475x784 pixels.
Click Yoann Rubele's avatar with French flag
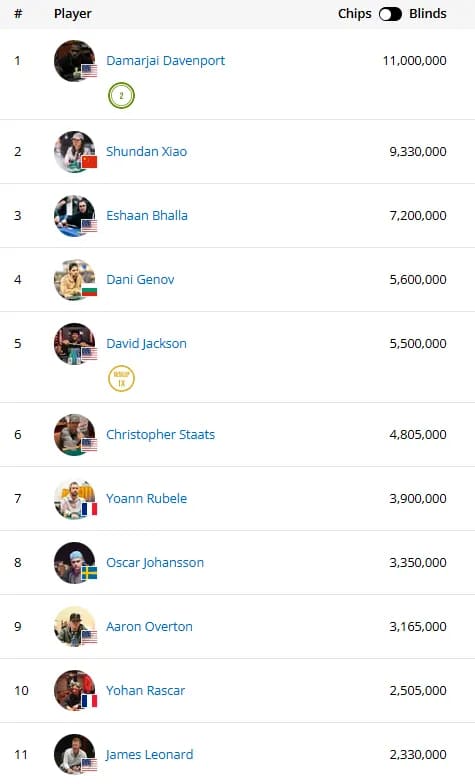coord(75,498)
